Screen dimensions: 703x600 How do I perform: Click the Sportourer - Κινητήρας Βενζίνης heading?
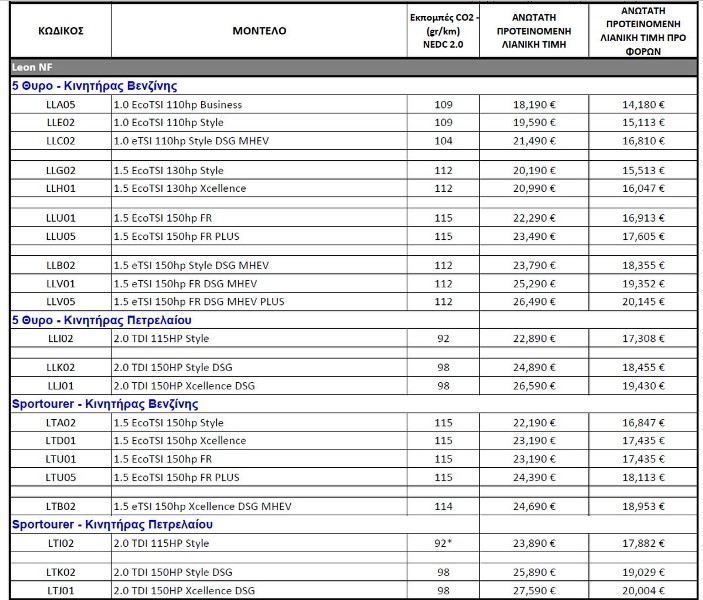[x=105, y=404]
